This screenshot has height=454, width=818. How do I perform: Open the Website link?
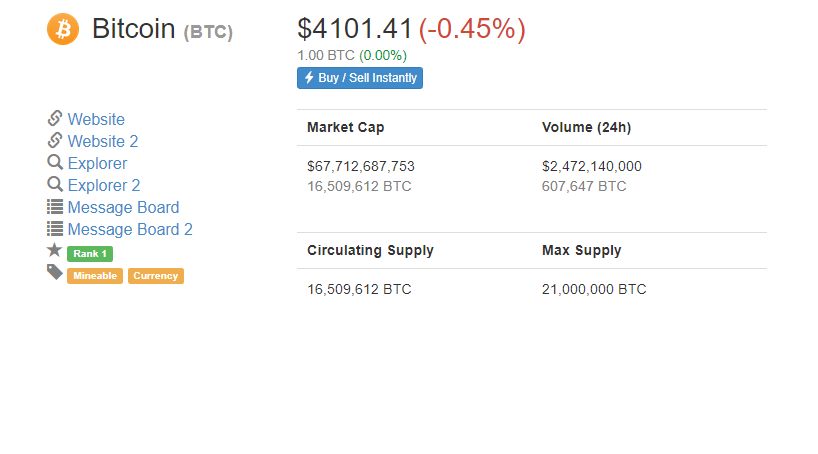click(96, 119)
